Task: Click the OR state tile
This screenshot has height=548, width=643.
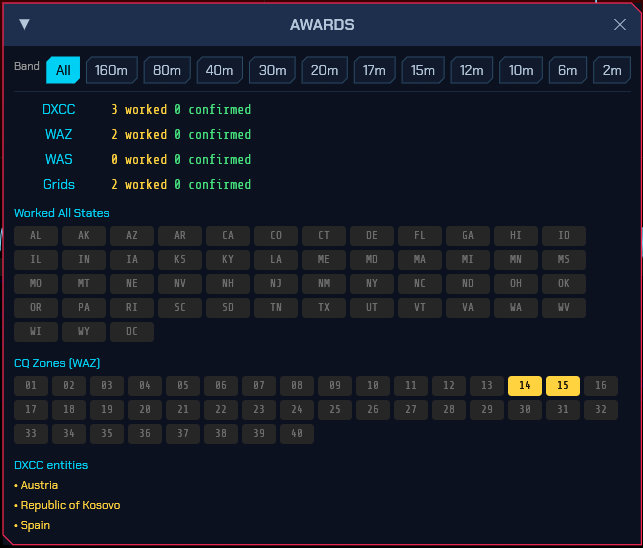Action: (x=36, y=307)
